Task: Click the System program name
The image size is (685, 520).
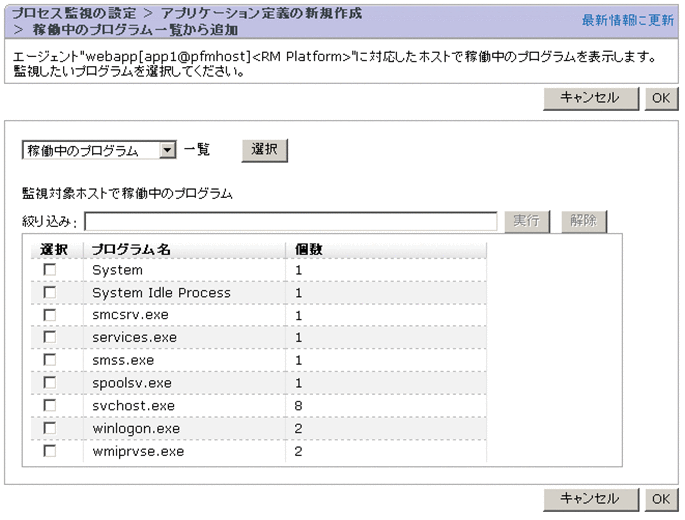Action: click(118, 270)
